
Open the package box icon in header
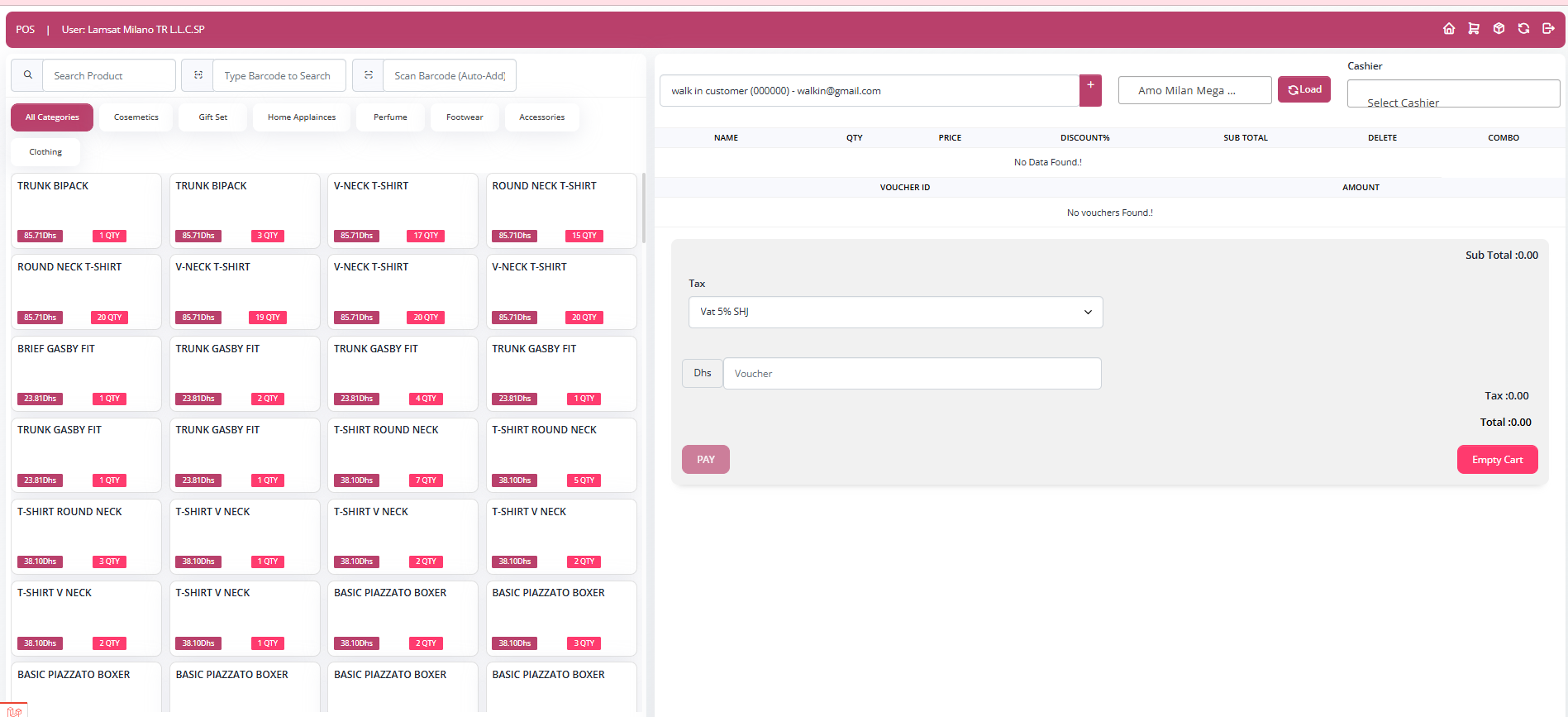pyautogui.click(x=1499, y=29)
